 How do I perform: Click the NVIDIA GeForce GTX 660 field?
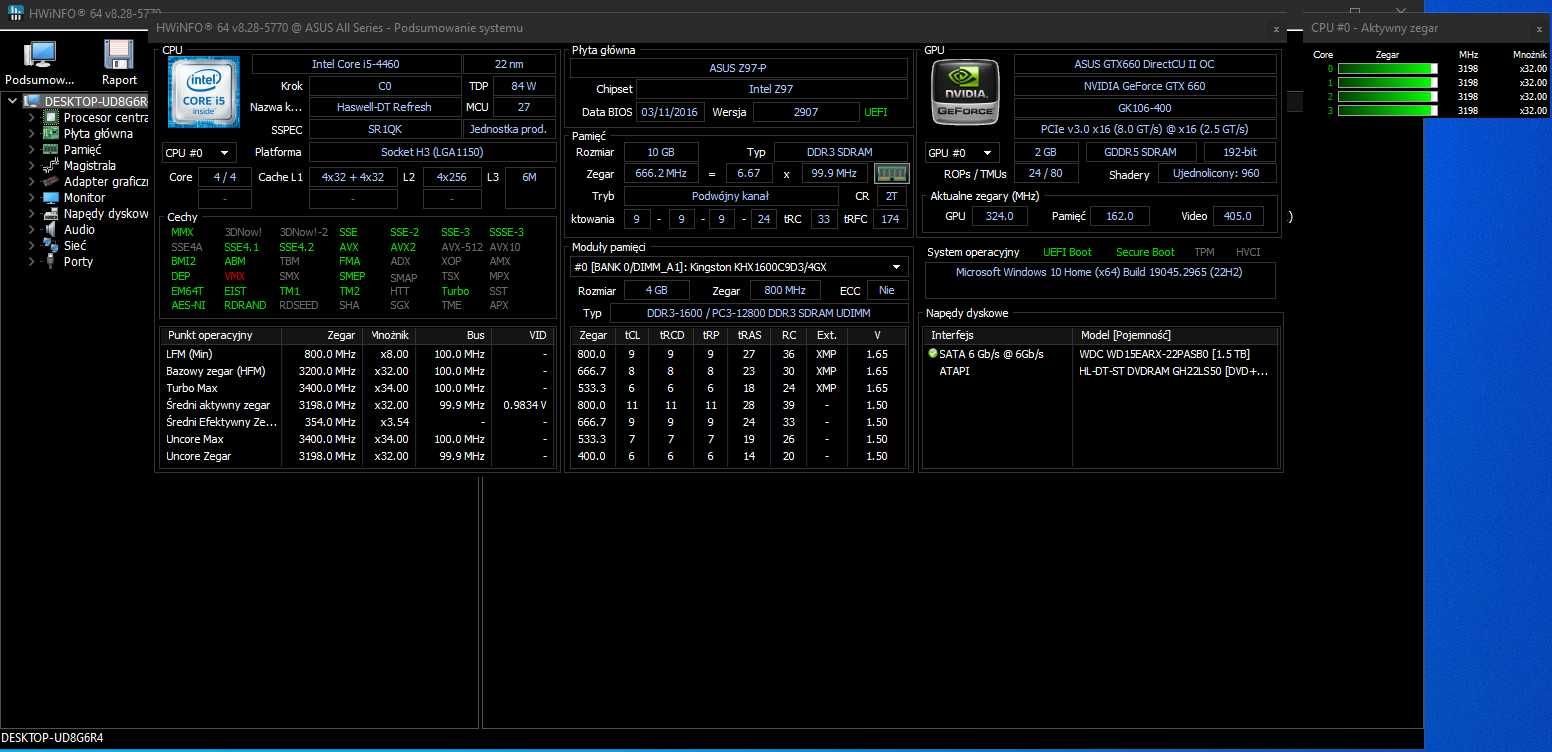(x=1145, y=86)
